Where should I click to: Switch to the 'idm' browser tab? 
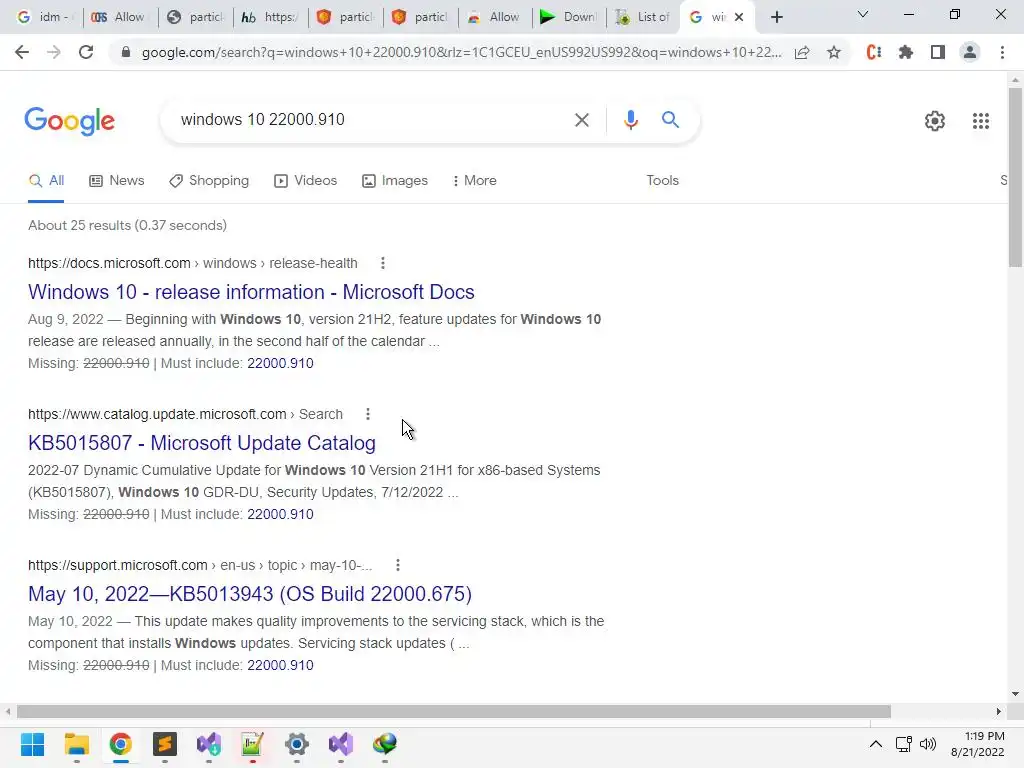pyautogui.click(x=43, y=17)
